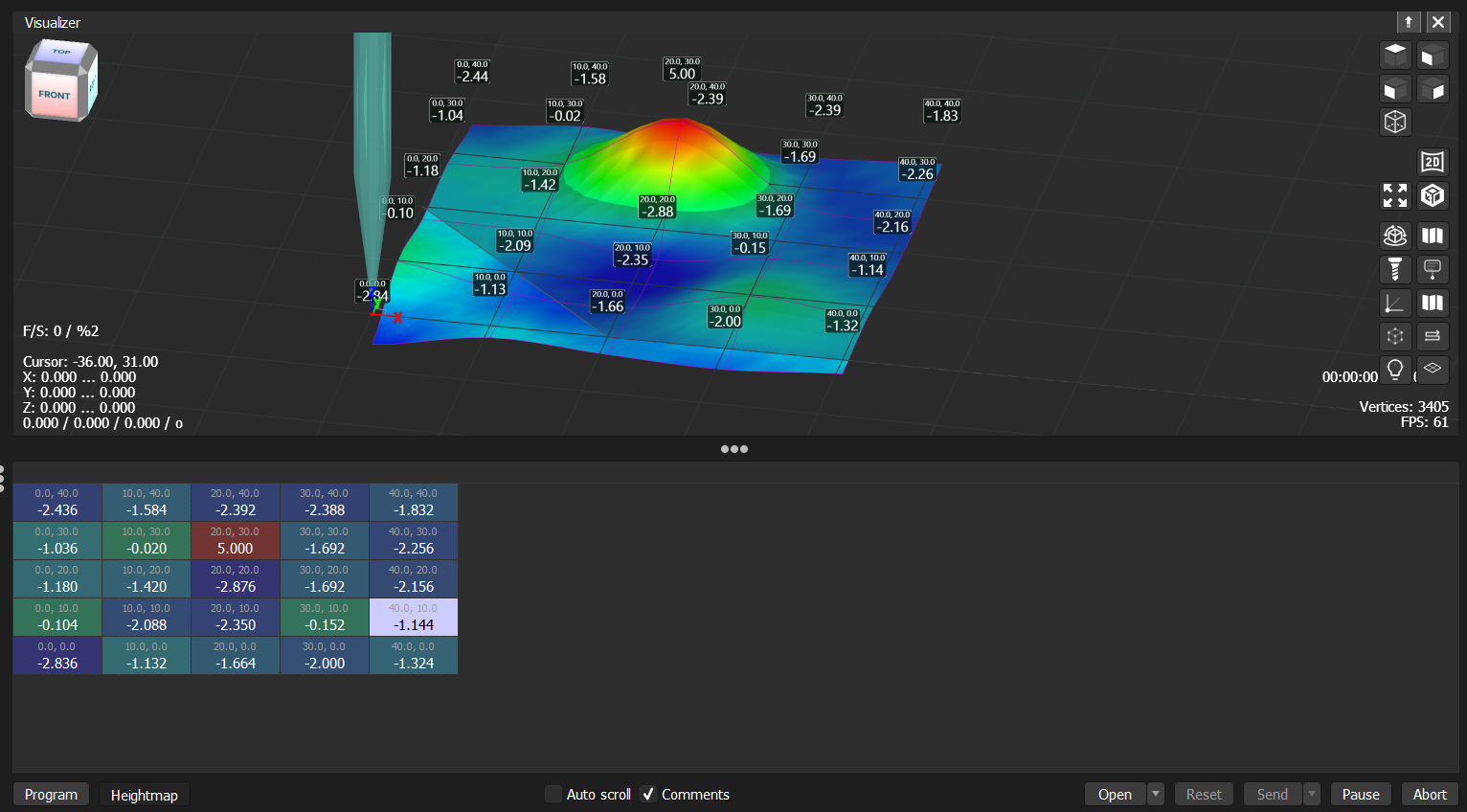1467x812 pixels.
Task: Toggle the coordinate axes display icon
Action: click(1395, 303)
